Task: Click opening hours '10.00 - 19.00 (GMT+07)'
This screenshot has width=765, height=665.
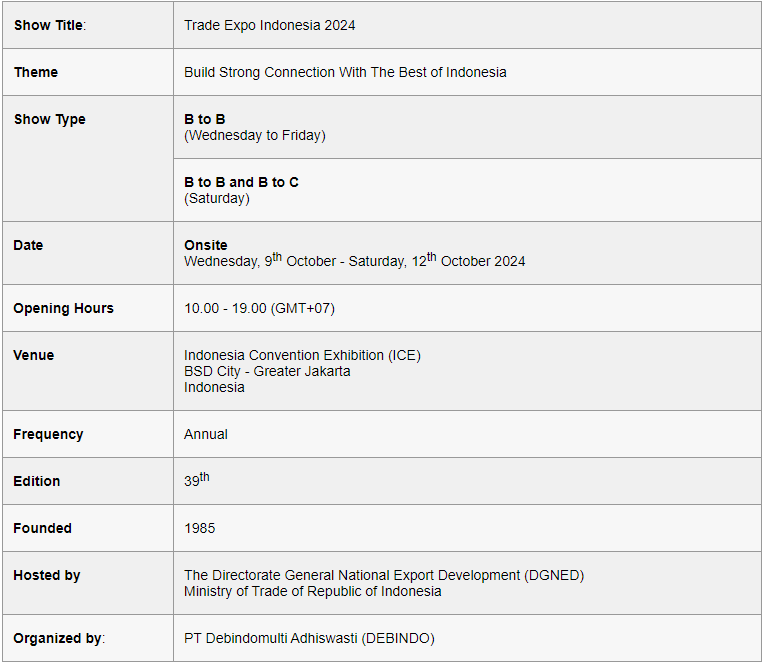Action: point(260,309)
